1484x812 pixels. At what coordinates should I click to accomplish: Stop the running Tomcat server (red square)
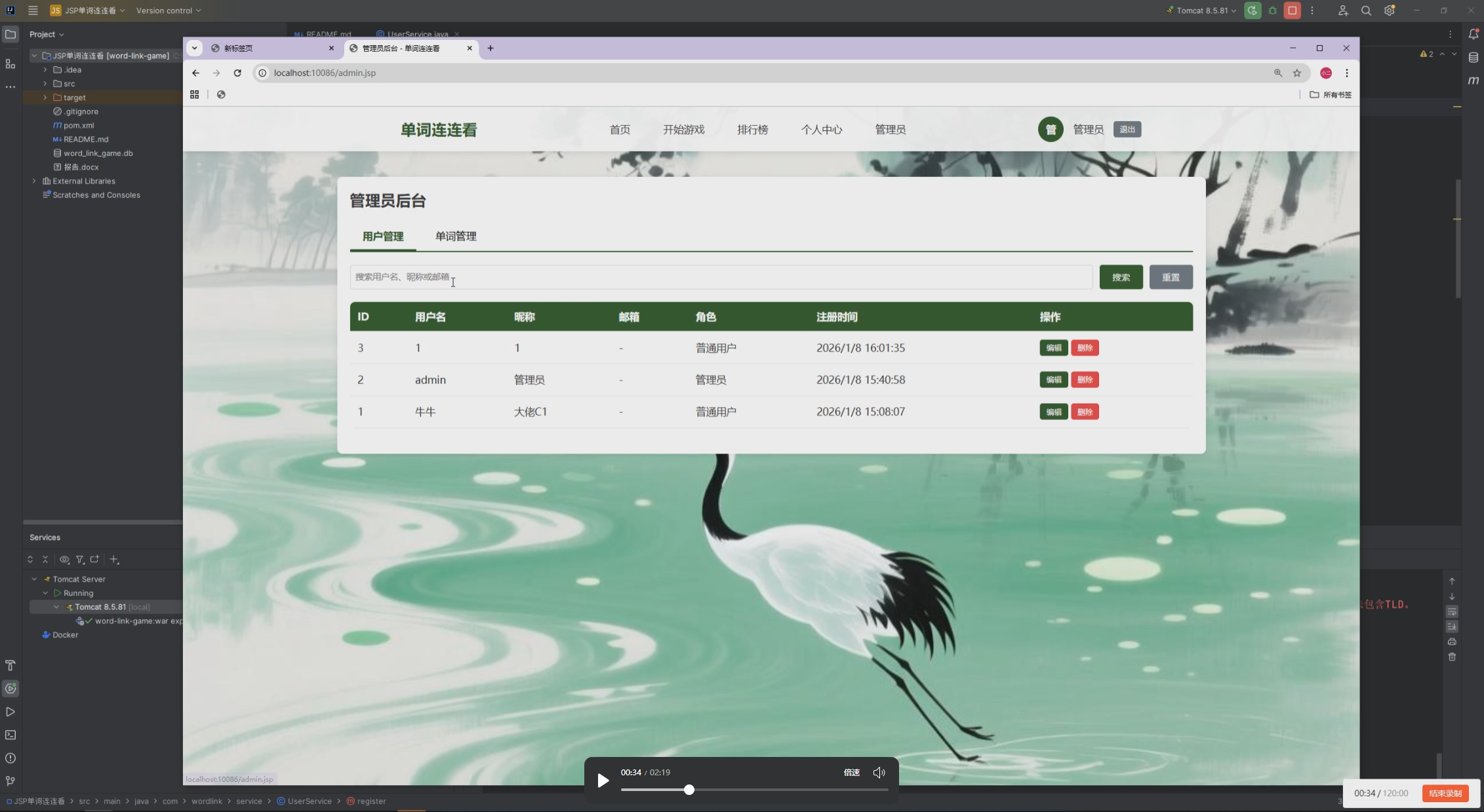point(1292,10)
